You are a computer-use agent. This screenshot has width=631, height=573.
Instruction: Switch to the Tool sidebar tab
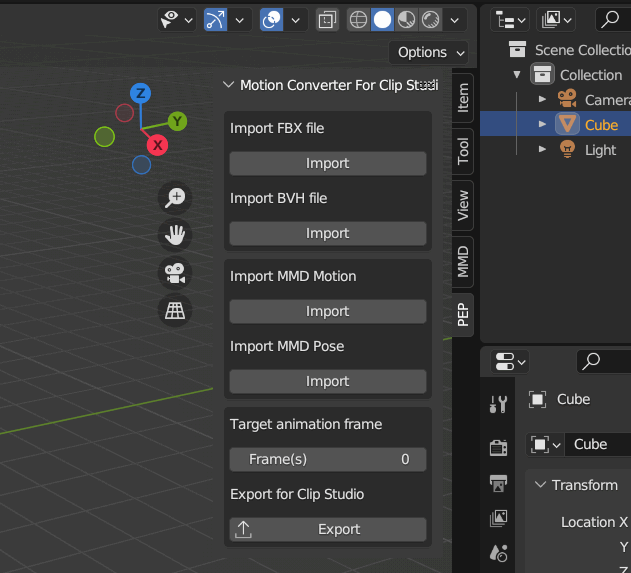pos(463,151)
